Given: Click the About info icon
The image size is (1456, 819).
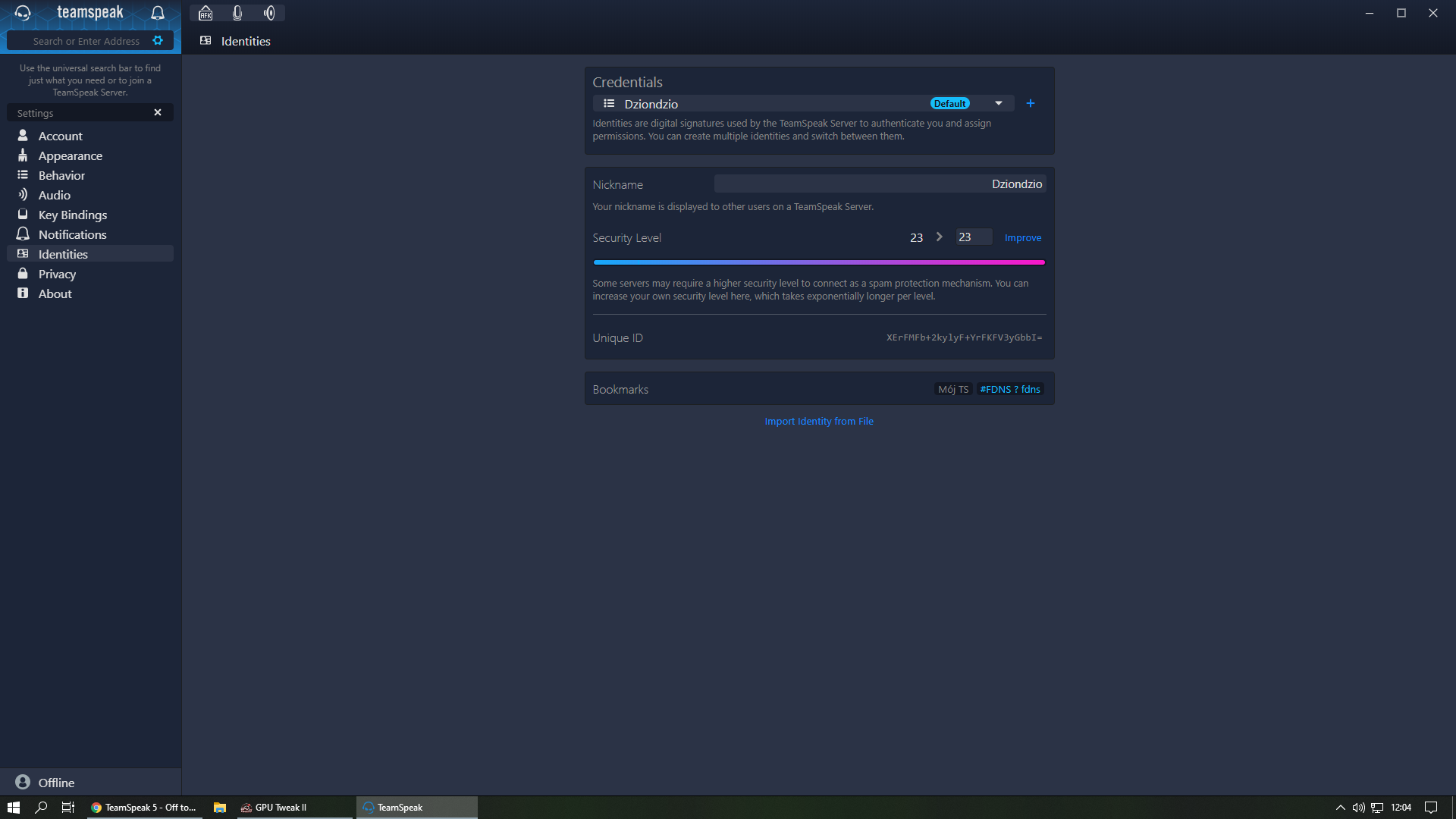Looking at the screenshot, I should [x=23, y=293].
